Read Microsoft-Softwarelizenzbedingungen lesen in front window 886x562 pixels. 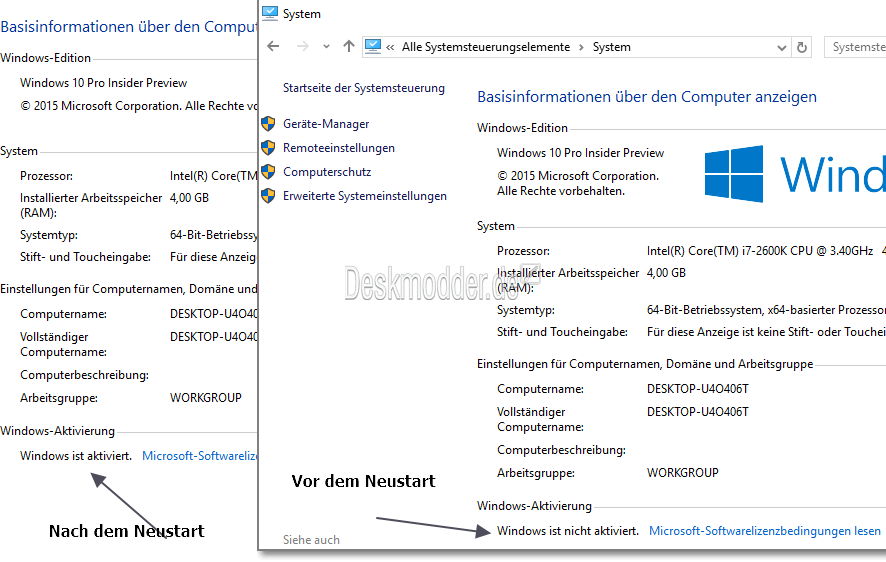click(x=765, y=531)
